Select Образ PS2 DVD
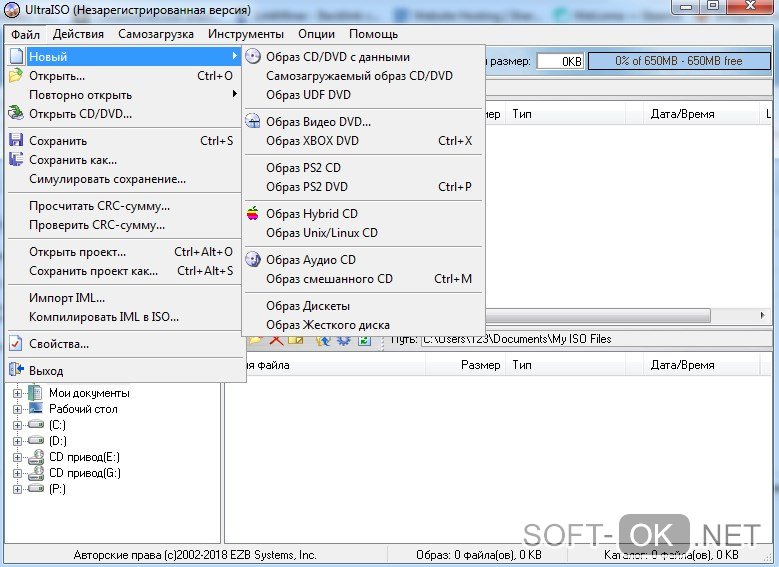Screen dimensions: 779x567 [x=363, y=187]
